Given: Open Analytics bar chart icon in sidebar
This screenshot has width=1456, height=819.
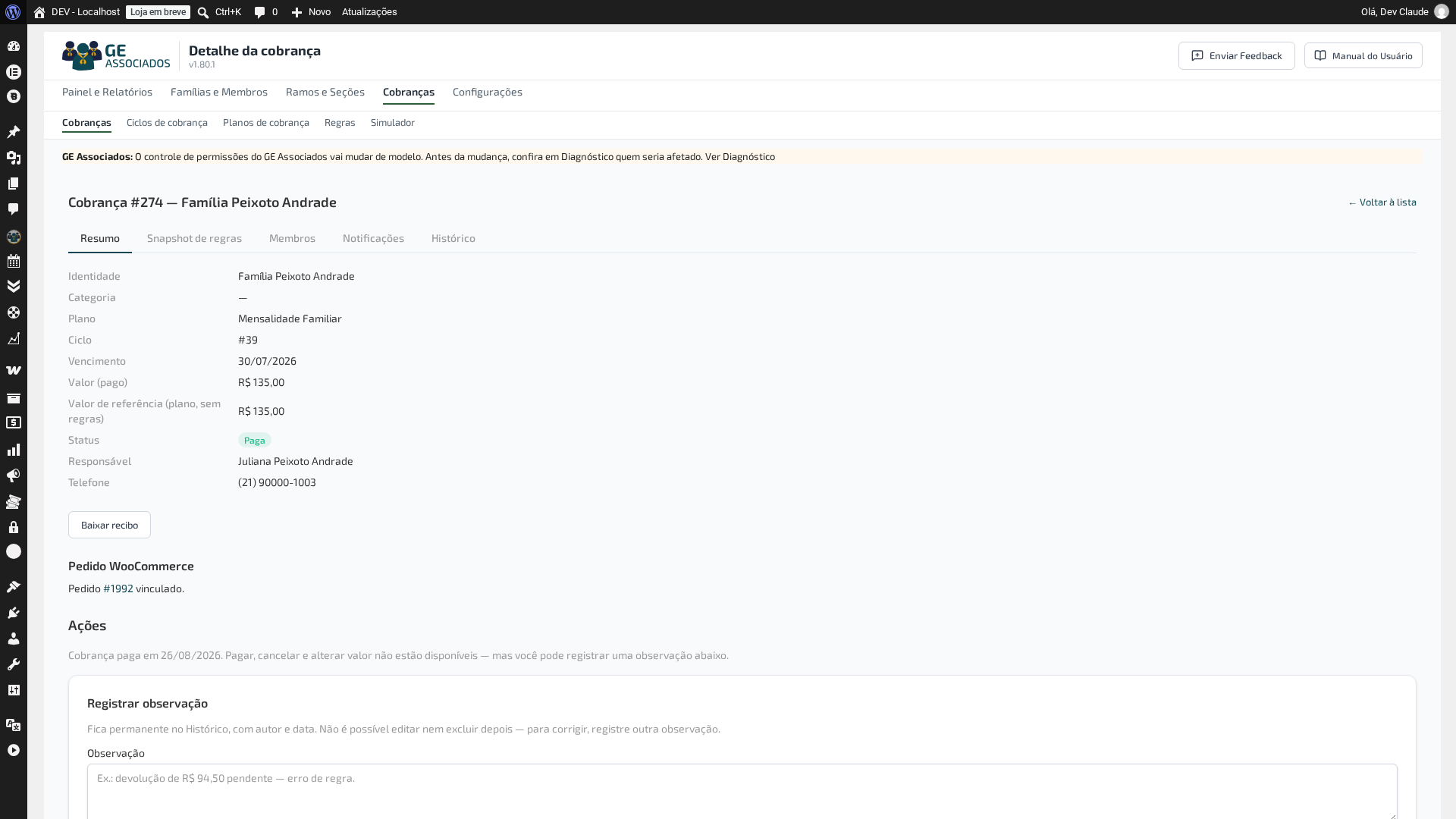Looking at the screenshot, I should [14, 450].
